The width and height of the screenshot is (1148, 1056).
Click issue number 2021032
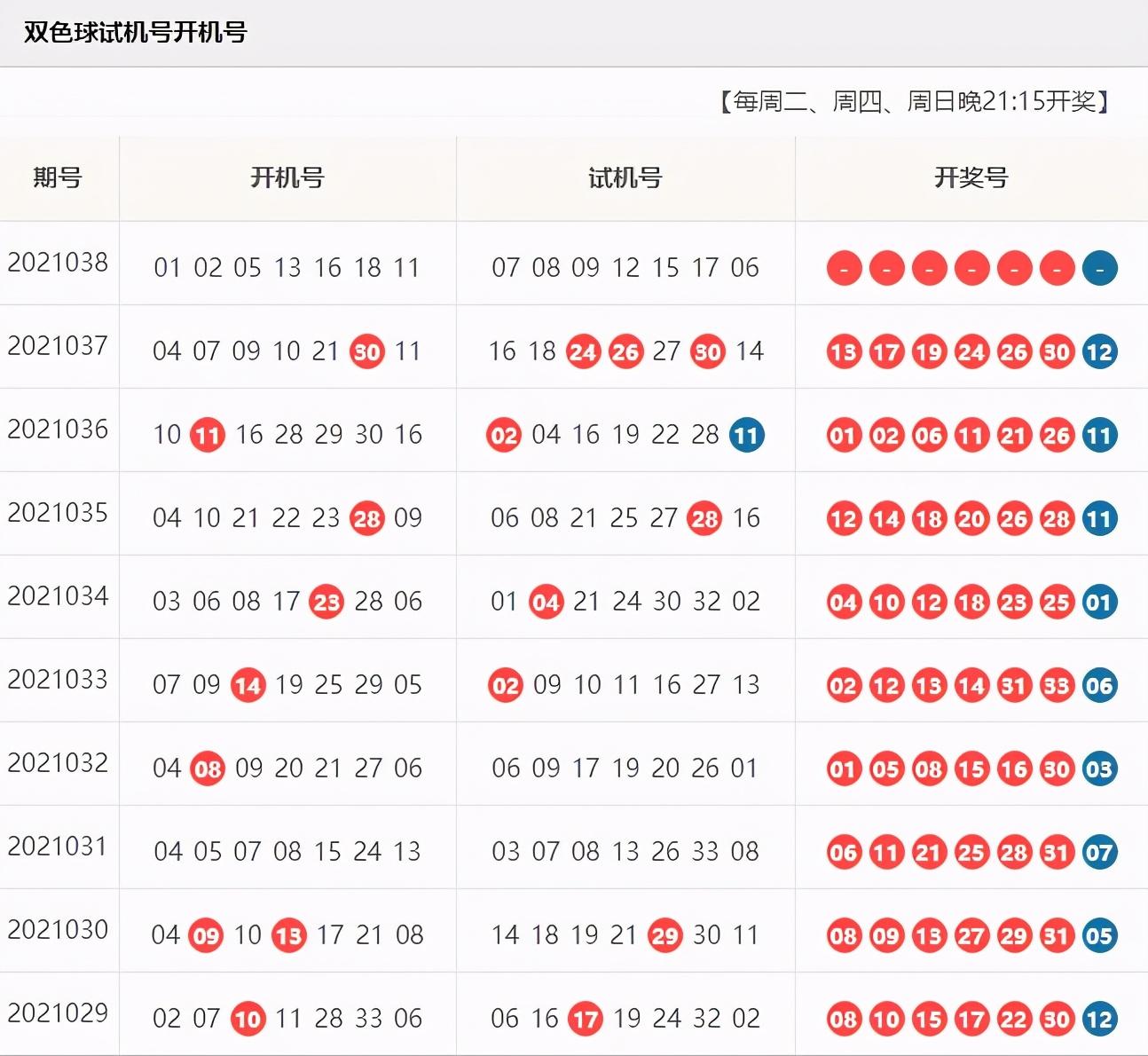click(58, 763)
